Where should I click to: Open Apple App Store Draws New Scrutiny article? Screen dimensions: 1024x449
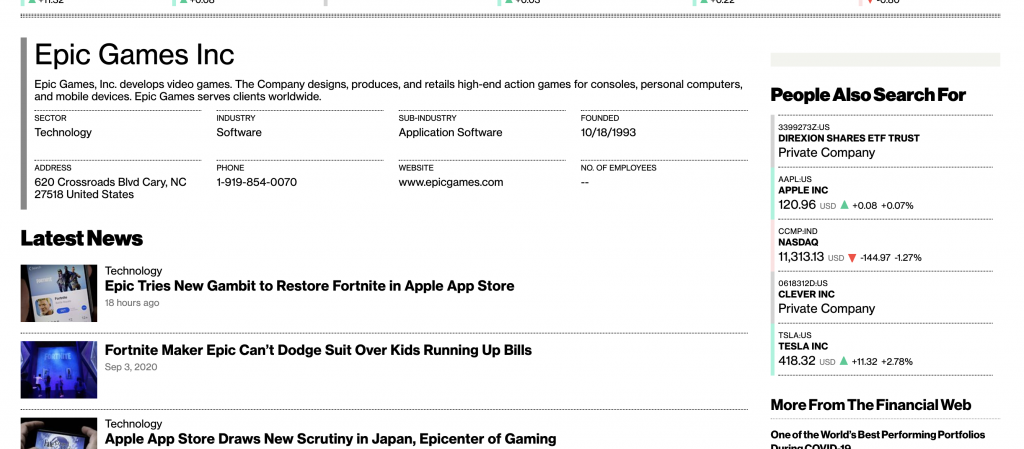point(330,439)
